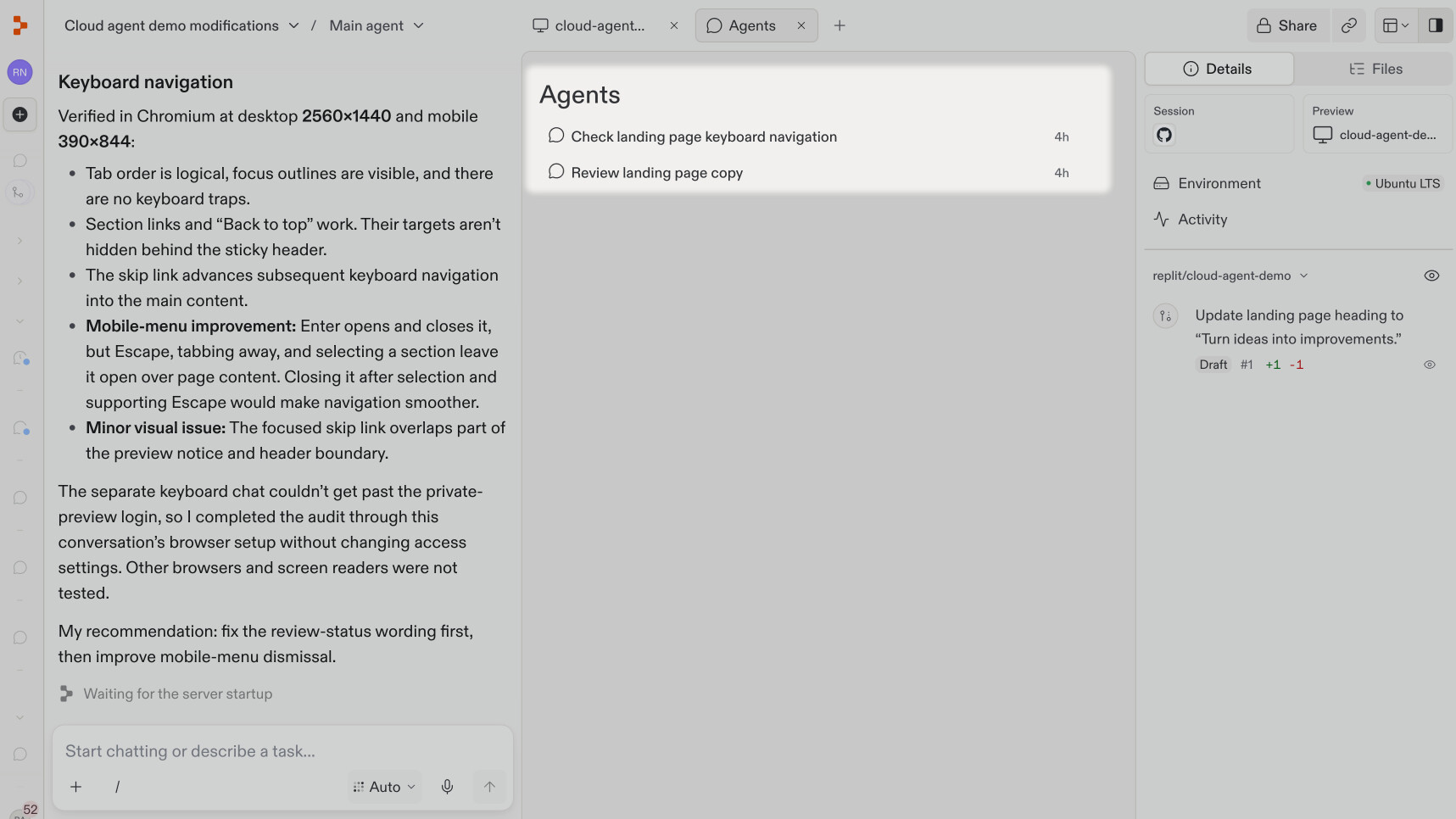Image resolution: width=1456 pixels, height=819 pixels.
Task: Click the chat bubble icon beside Review landing page copy
Action: (556, 171)
